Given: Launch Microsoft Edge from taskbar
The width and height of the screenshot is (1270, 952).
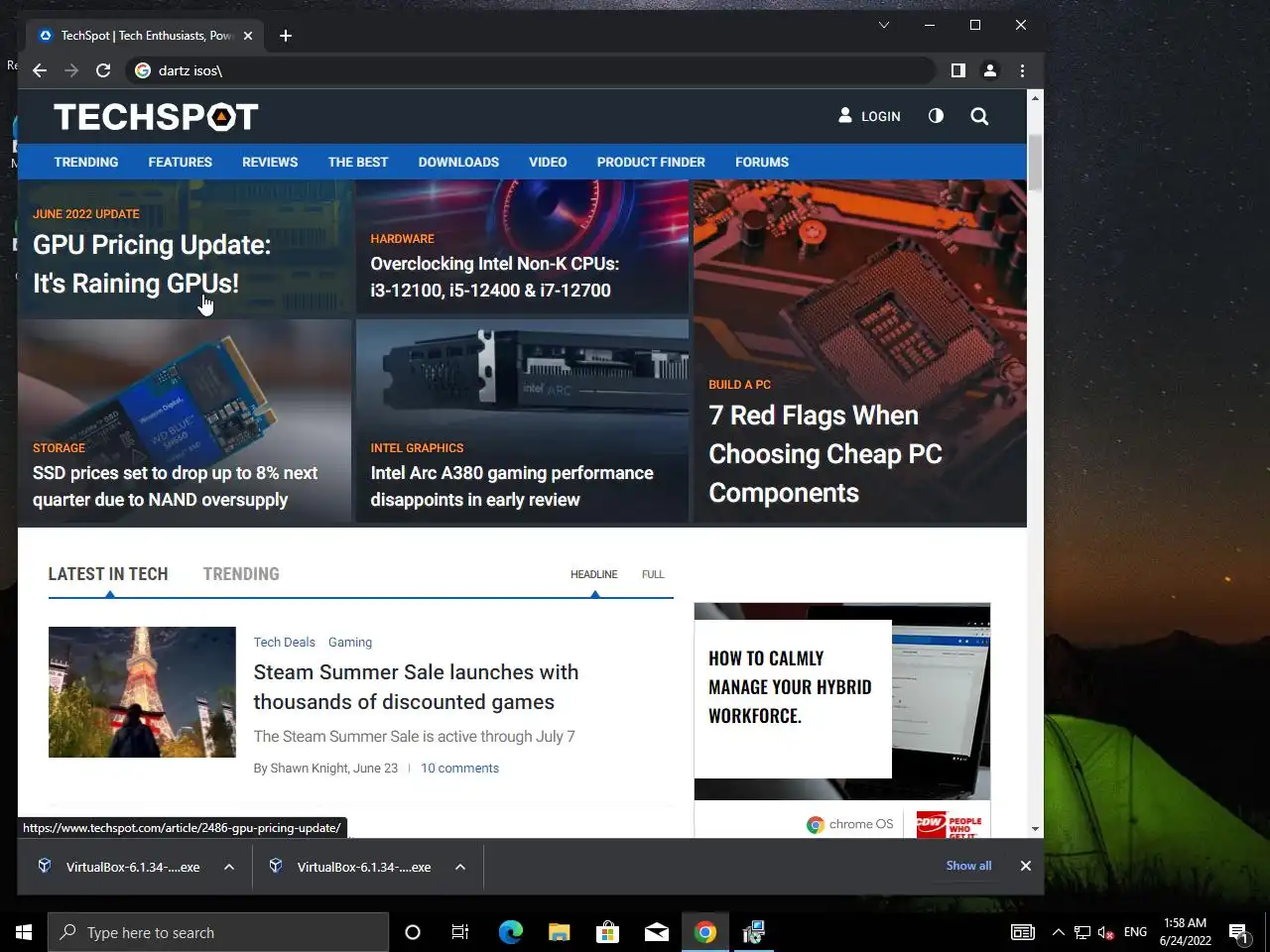Looking at the screenshot, I should click(510, 932).
